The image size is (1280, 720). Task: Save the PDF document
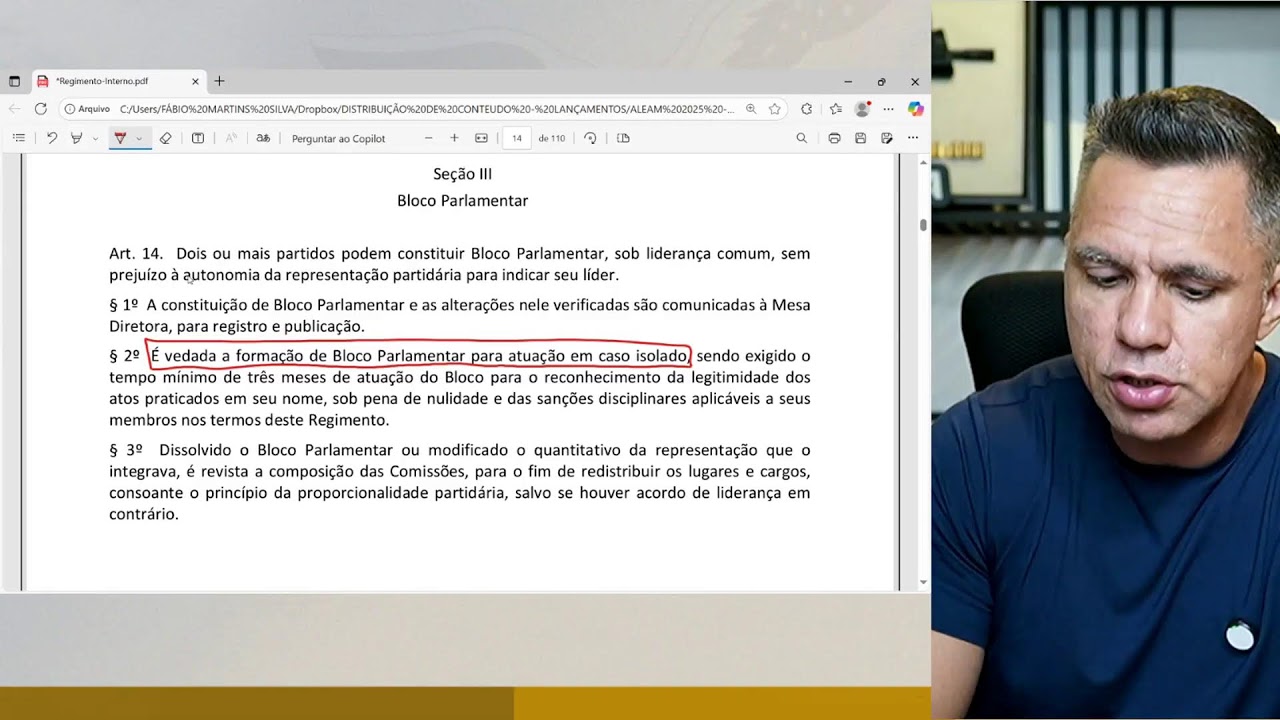[860, 138]
